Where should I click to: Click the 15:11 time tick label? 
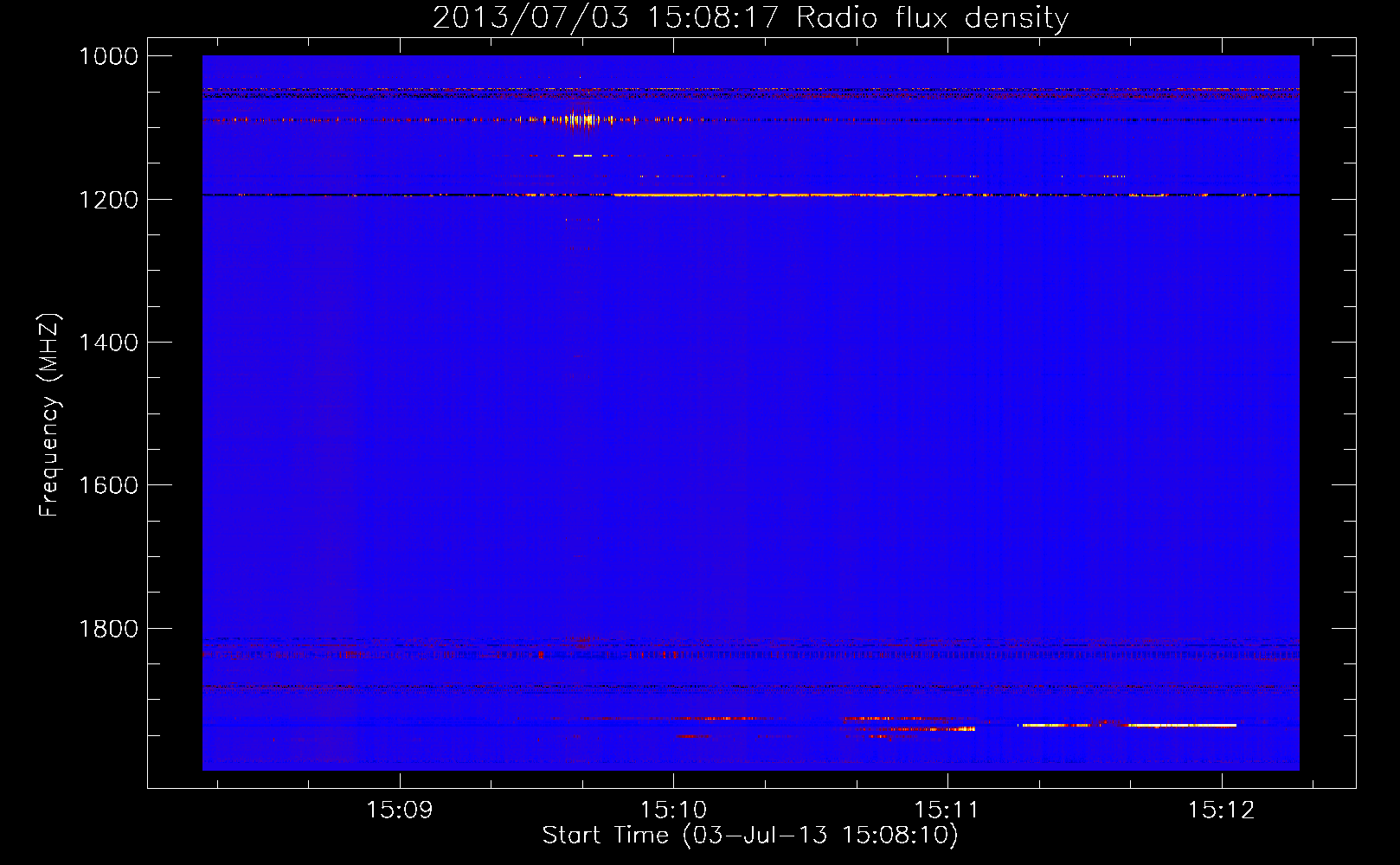(x=947, y=811)
